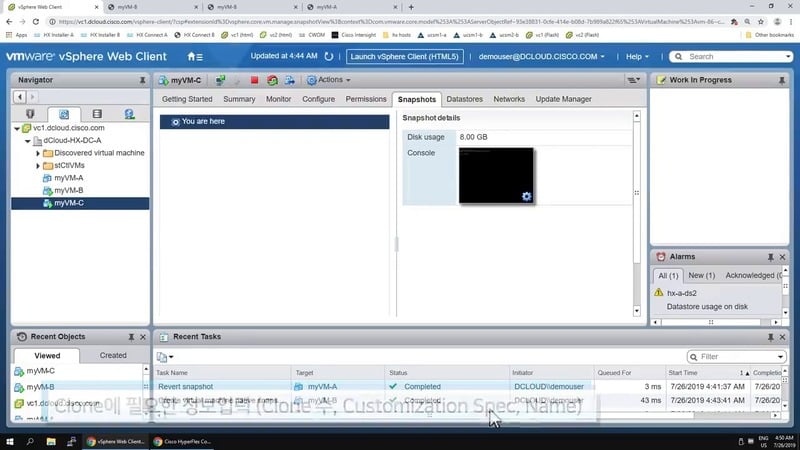
Task: Switch to the Datastores tab
Action: tap(464, 99)
